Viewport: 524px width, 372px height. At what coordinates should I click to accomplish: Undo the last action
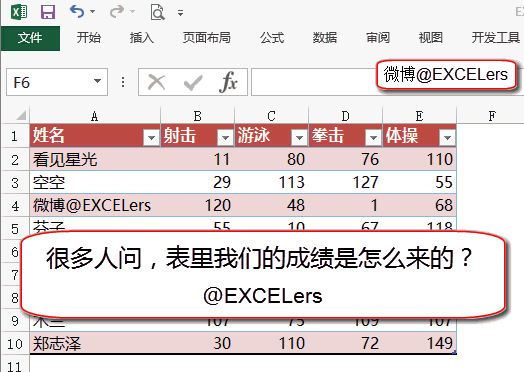77,12
